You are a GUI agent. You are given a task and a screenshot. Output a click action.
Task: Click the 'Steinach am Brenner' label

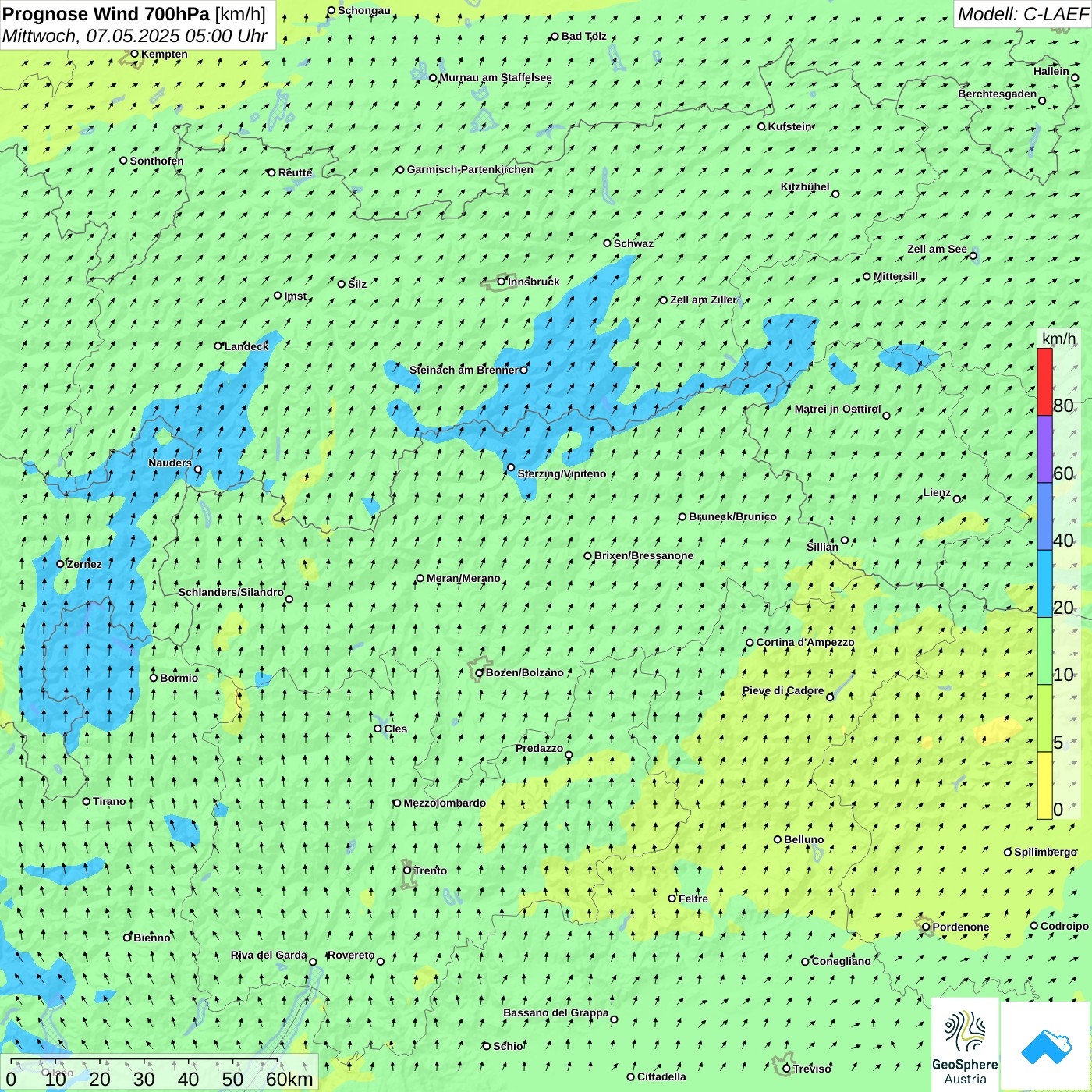point(464,370)
